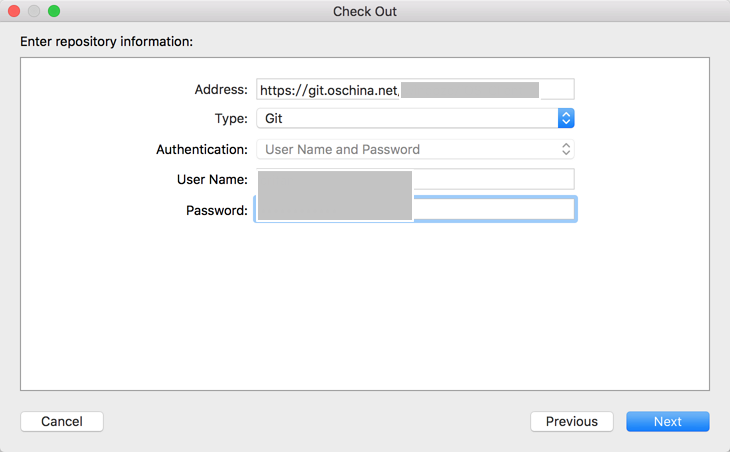Click the Password label
Viewport: 730px width, 452px height.
(x=217, y=210)
